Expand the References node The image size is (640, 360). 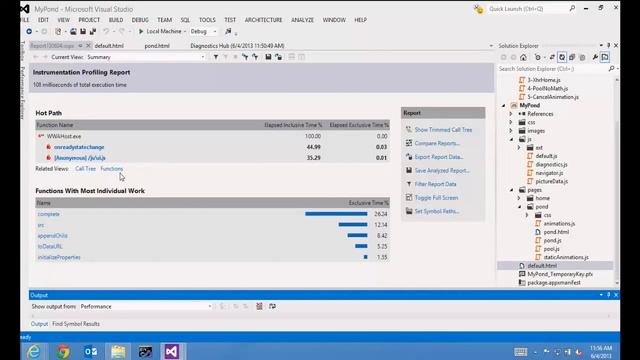point(511,114)
